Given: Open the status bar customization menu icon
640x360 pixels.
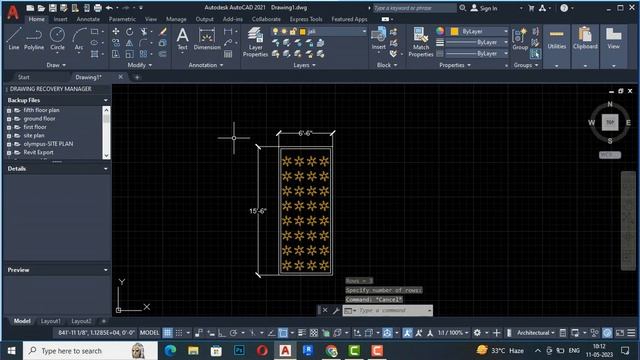Looking at the screenshot, I should (x=631, y=333).
